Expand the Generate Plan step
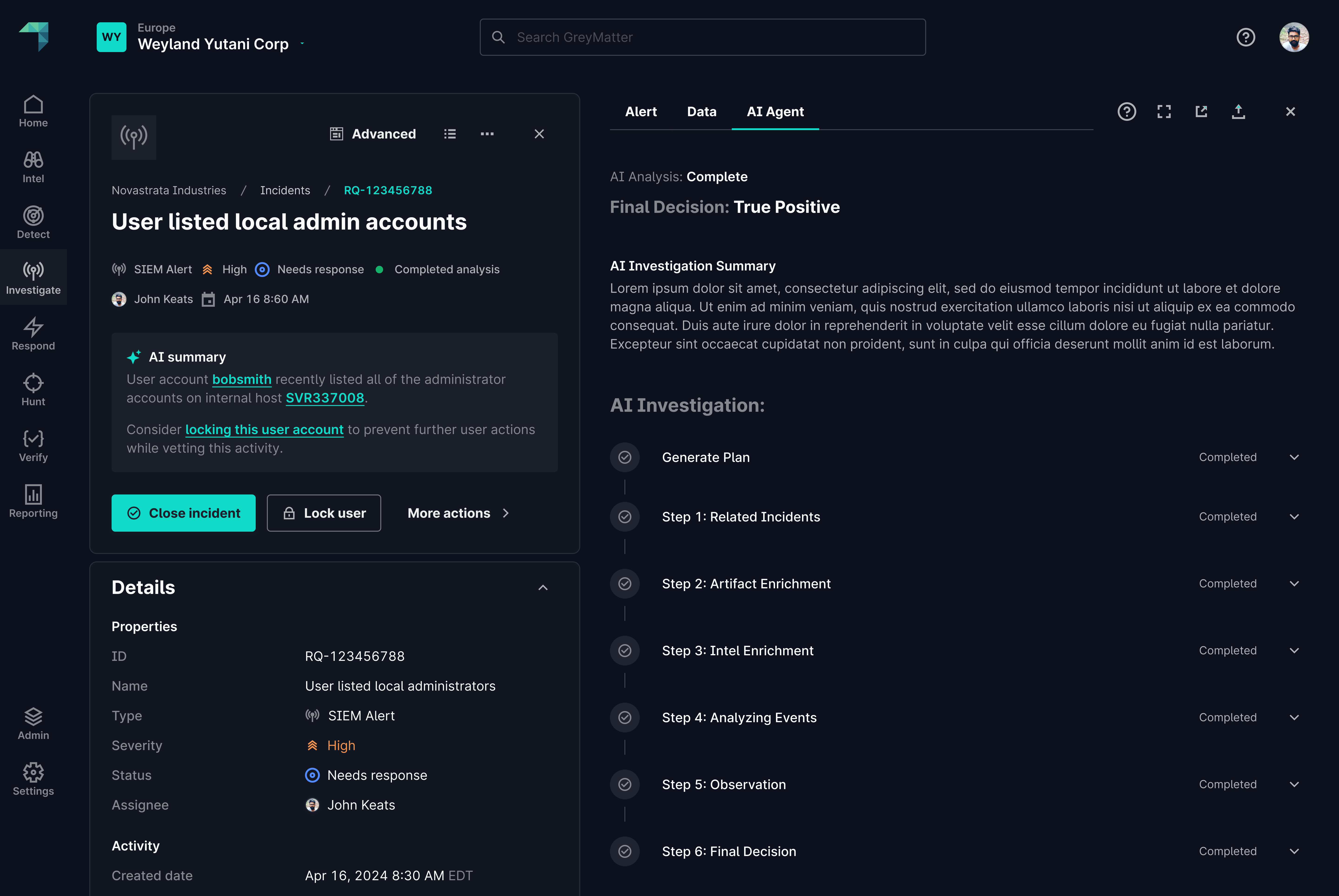Screen dimensions: 1339x896 [x=1294, y=457]
